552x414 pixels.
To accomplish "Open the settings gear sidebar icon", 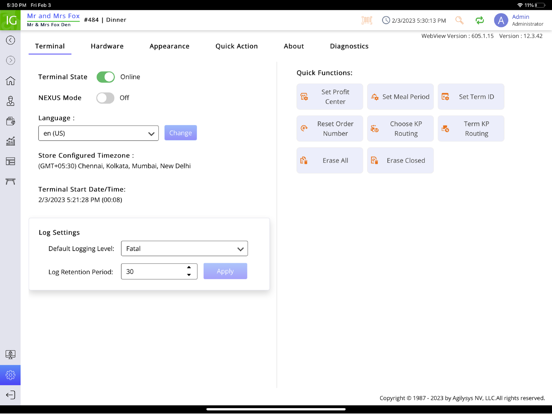I will (x=10, y=375).
